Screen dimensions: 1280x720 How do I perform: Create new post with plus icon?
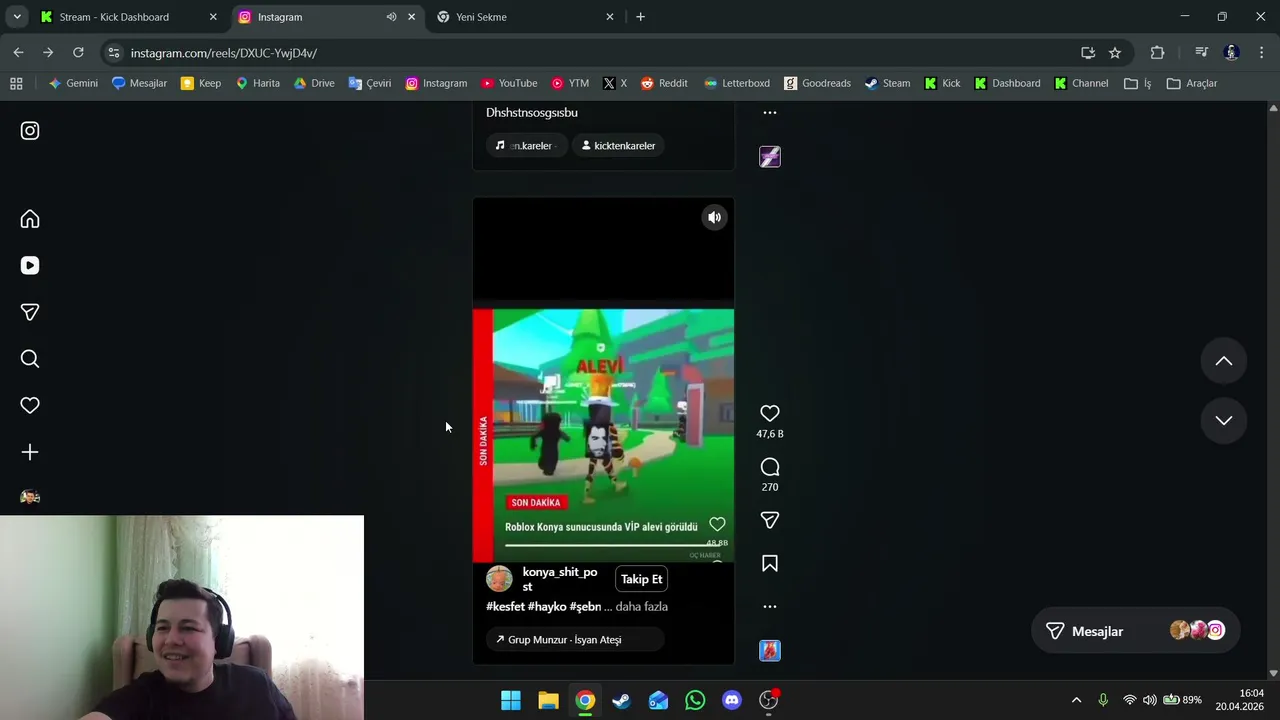point(30,452)
